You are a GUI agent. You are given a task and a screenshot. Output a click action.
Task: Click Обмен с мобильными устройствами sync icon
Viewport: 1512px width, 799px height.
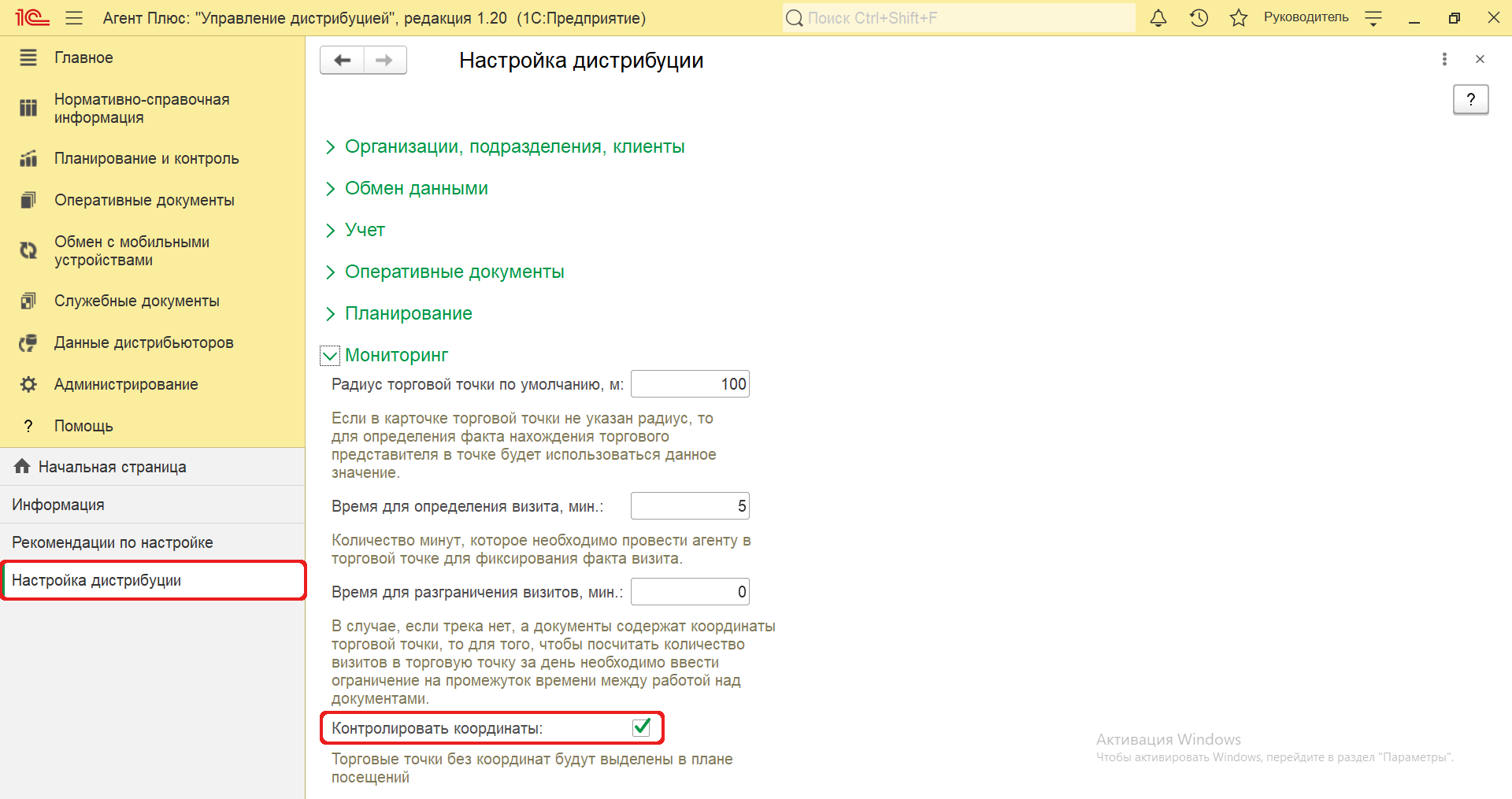coord(28,250)
